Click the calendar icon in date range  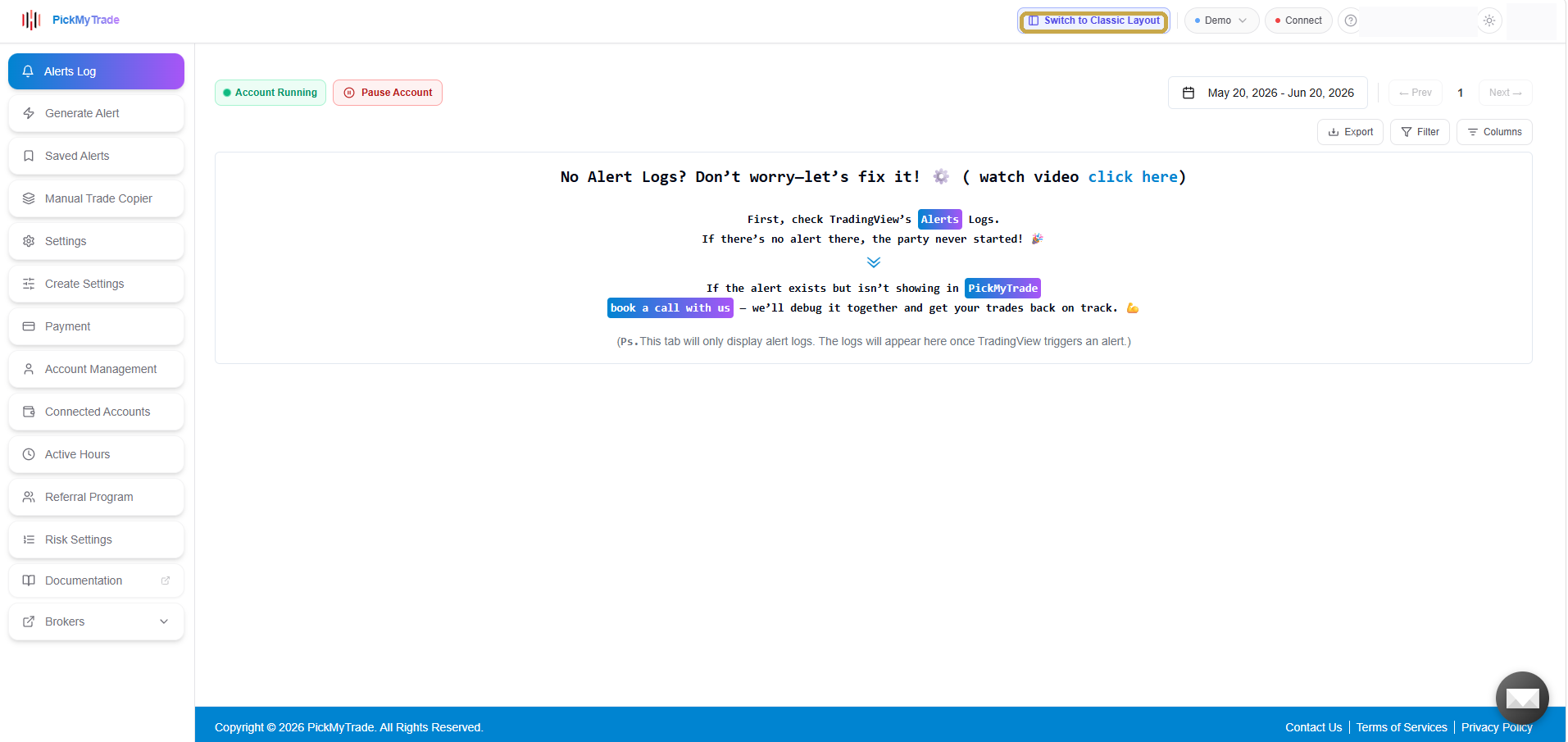point(1188,93)
